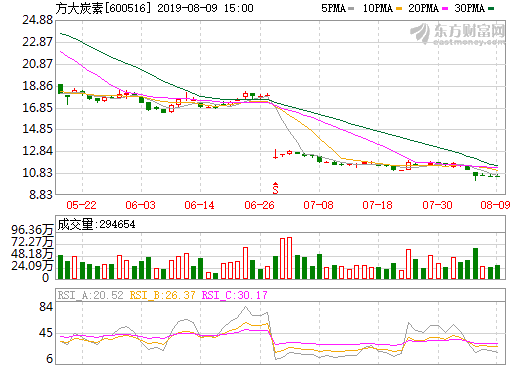This screenshot has height=365, width=520.
Task: Click the 8.83 price axis label
Action: [41, 194]
